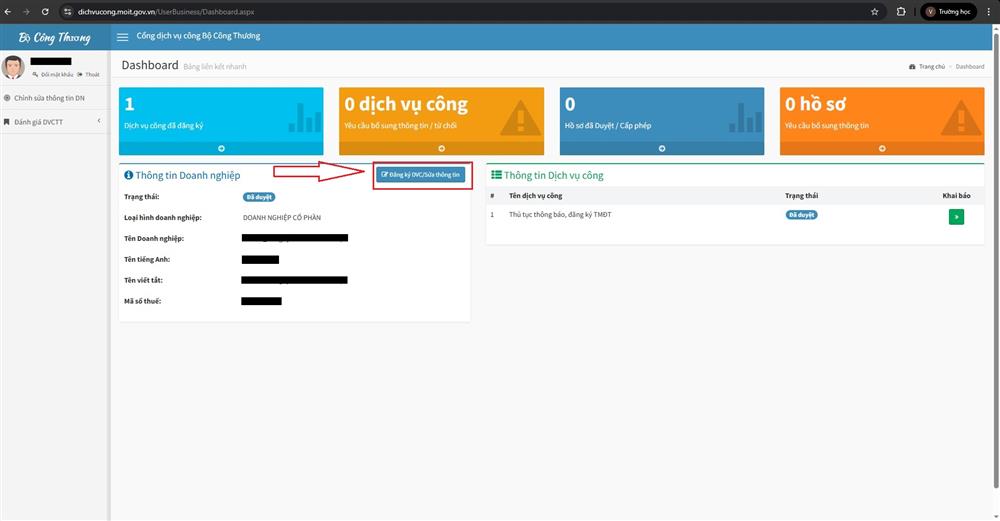The image size is (1000, 521).
Task: Click arrow icon under '0 hồ sơ' card
Action: pyautogui.click(x=882, y=148)
